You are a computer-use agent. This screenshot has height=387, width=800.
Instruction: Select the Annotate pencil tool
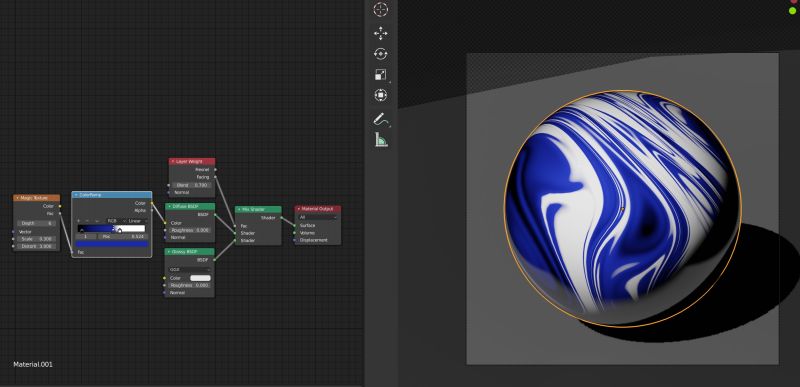point(381,119)
